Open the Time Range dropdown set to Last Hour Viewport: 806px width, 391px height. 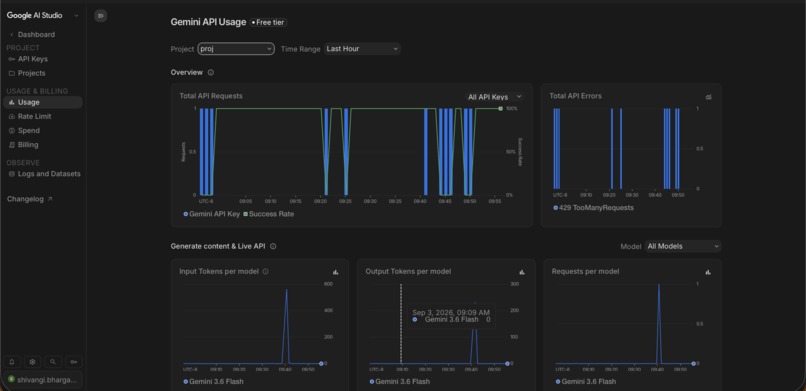pyautogui.click(x=362, y=49)
